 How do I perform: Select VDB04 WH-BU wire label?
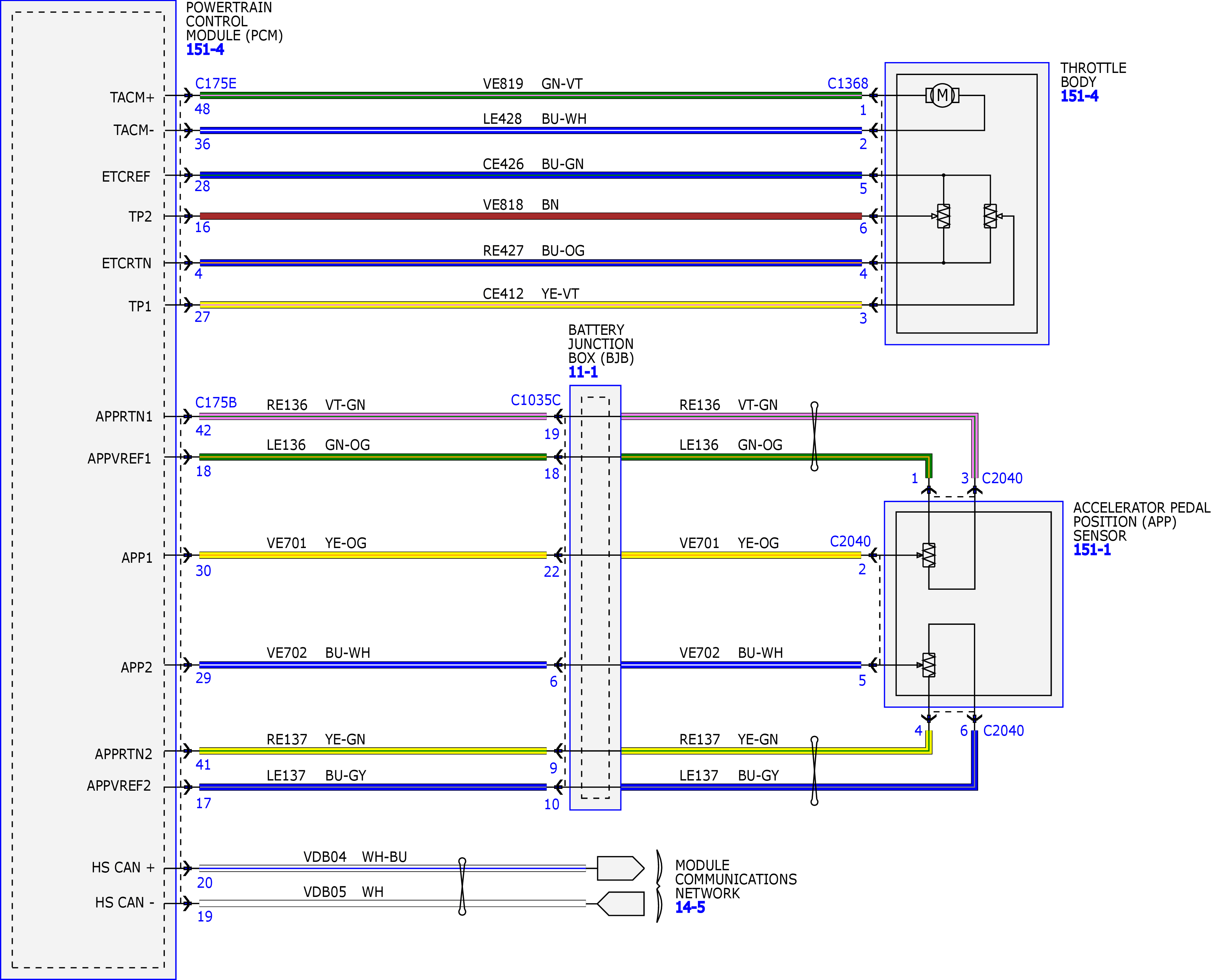click(355, 857)
